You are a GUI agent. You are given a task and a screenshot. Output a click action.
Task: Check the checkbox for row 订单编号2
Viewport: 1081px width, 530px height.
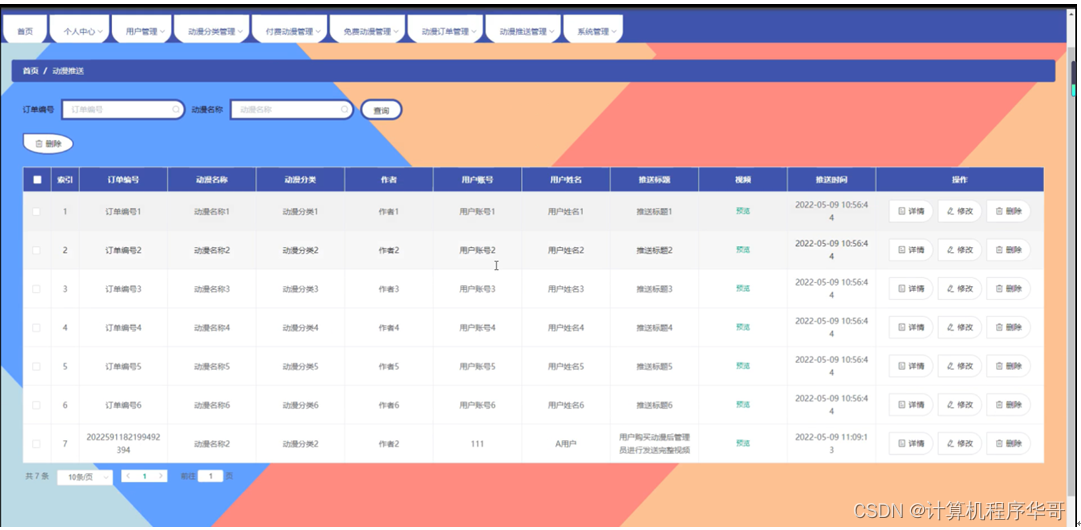tap(37, 250)
